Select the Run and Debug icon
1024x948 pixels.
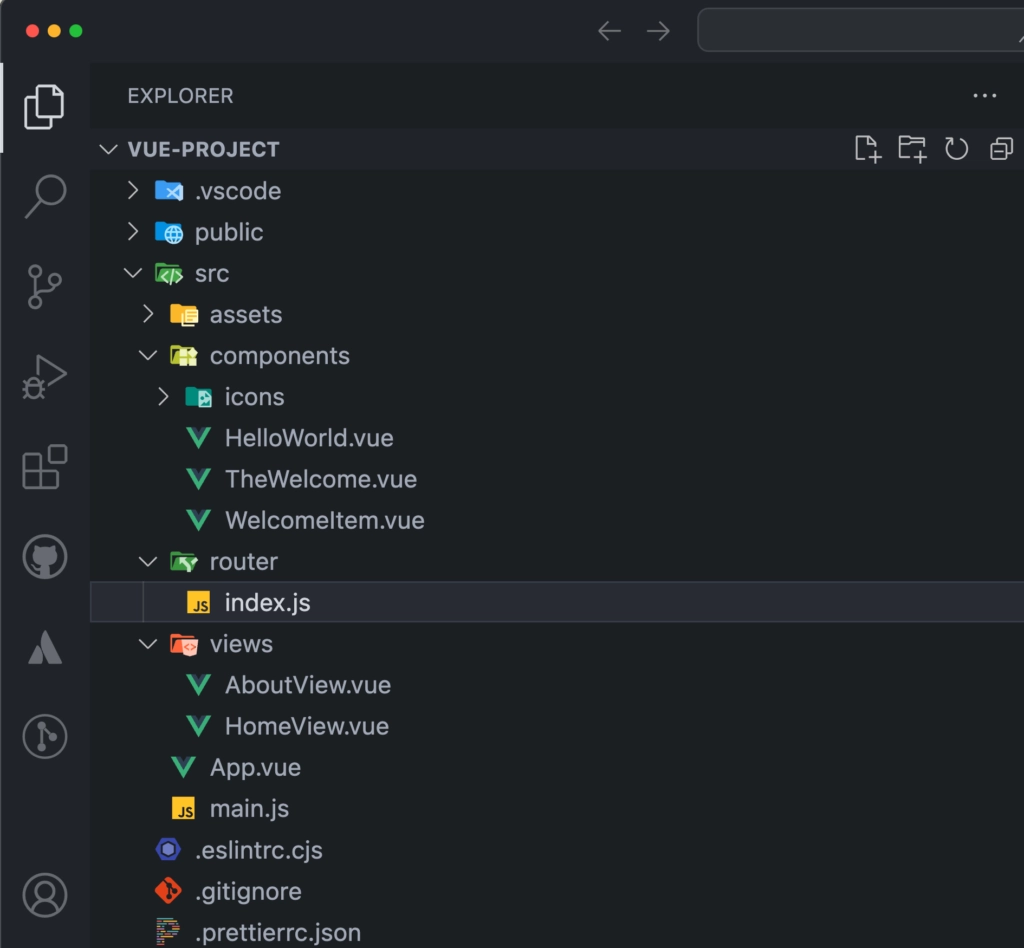44,377
